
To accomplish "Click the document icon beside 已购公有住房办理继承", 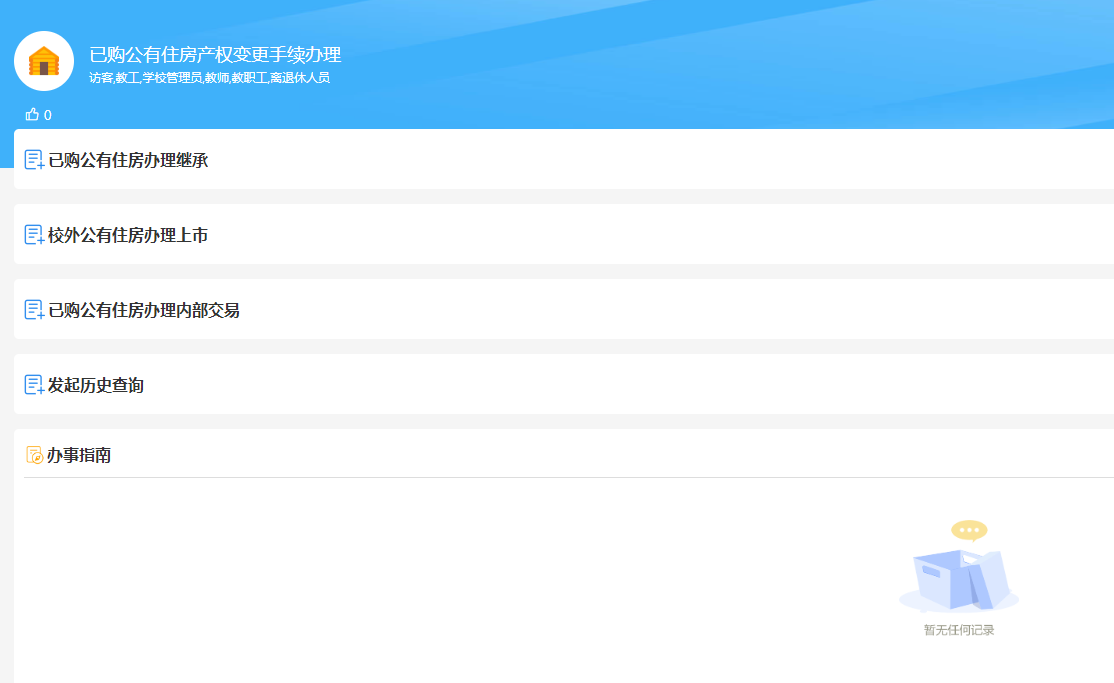I will click(34, 160).
